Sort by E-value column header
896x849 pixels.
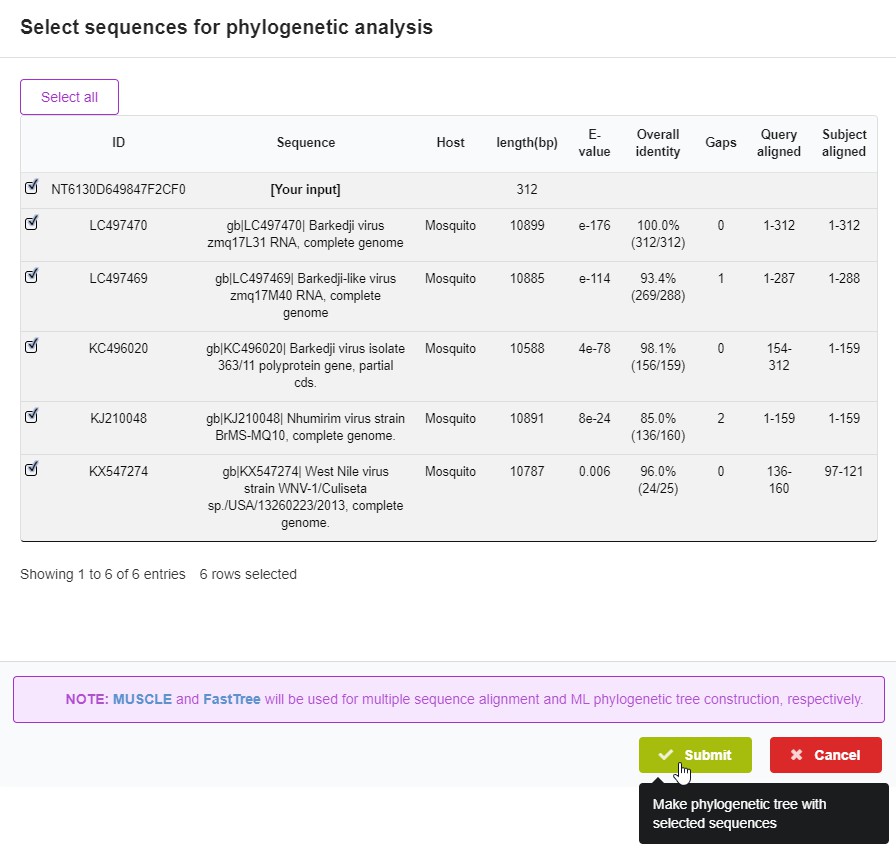(594, 143)
